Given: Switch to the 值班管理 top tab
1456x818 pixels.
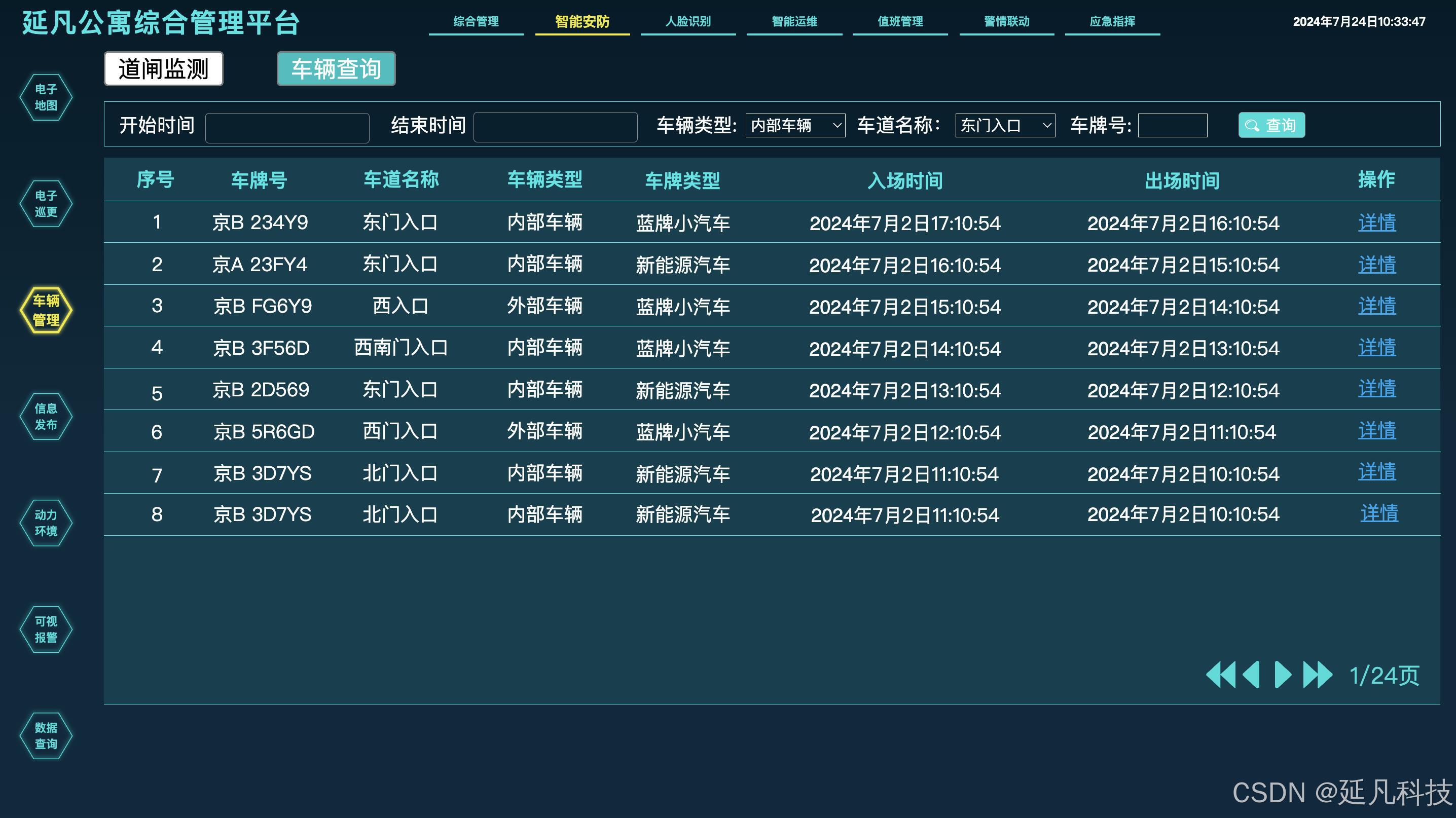Looking at the screenshot, I should 900,22.
